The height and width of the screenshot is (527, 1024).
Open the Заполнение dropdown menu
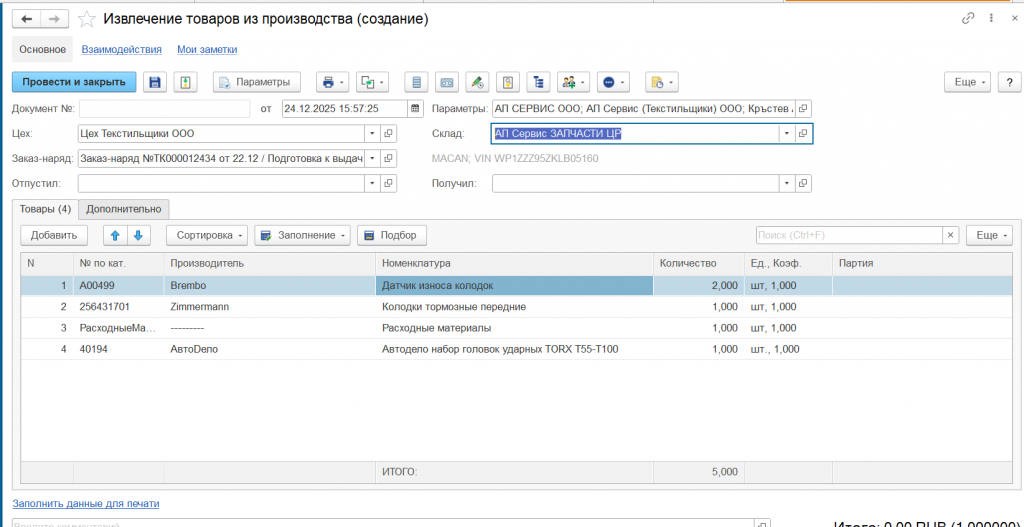pyautogui.click(x=301, y=235)
